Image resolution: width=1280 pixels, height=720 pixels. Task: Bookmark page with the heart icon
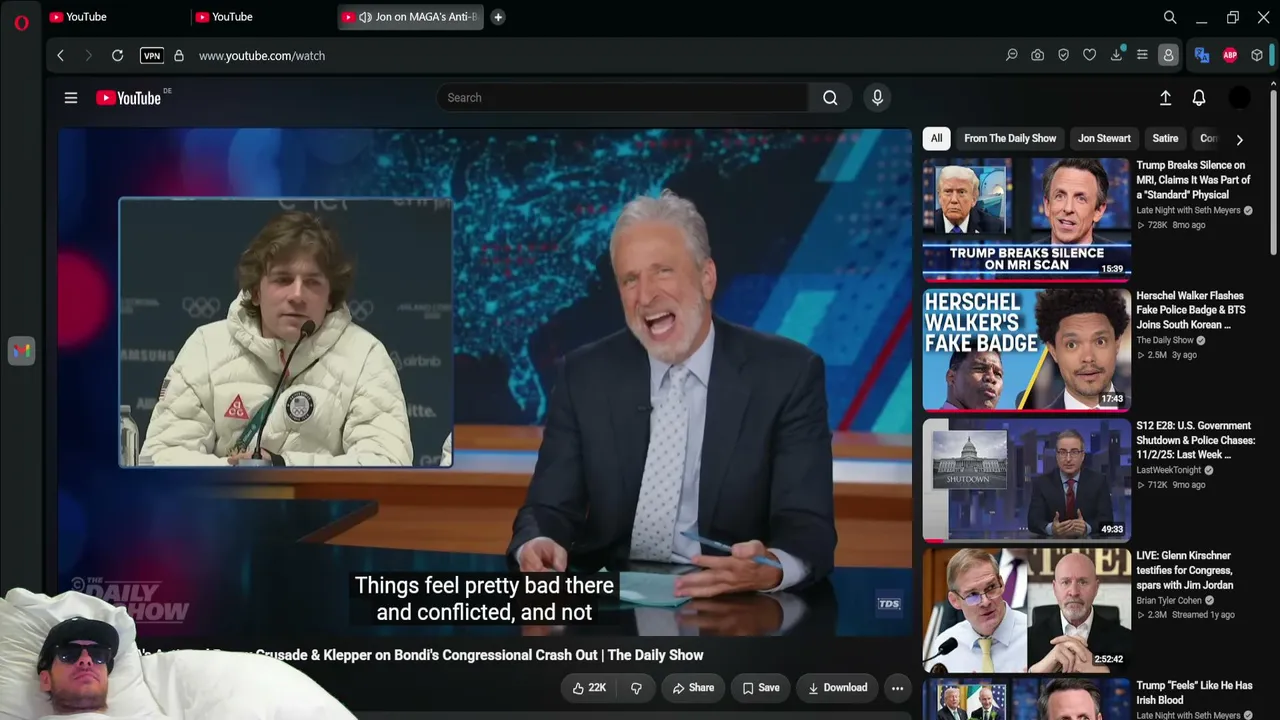click(x=1090, y=56)
